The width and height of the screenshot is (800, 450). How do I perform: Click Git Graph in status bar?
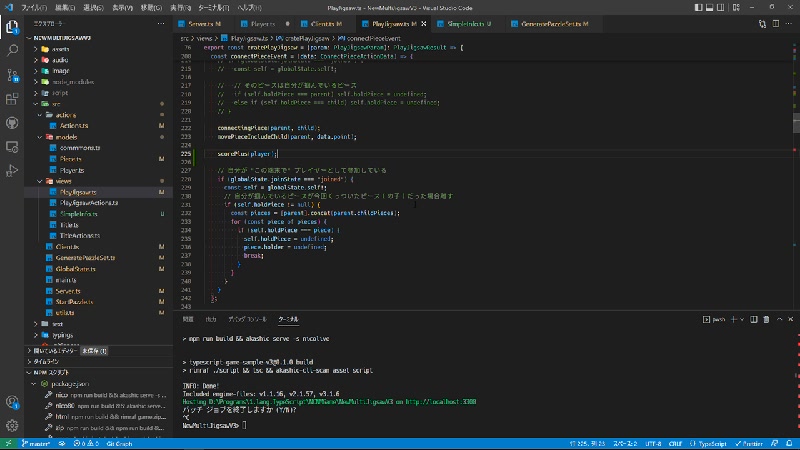119,444
